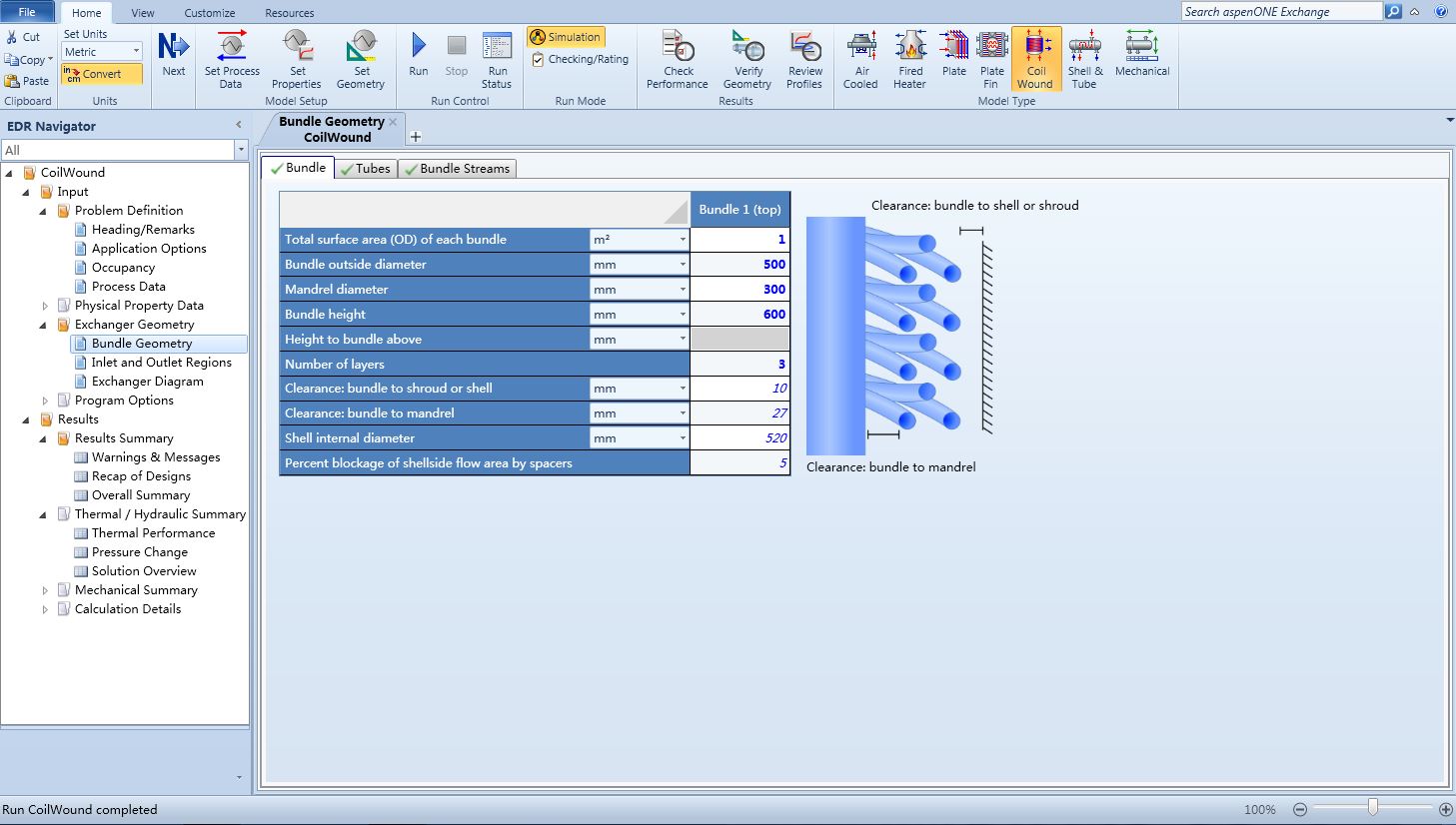1456x825 pixels.
Task: Switch to the Bundle Streams tab
Action: click(x=457, y=169)
